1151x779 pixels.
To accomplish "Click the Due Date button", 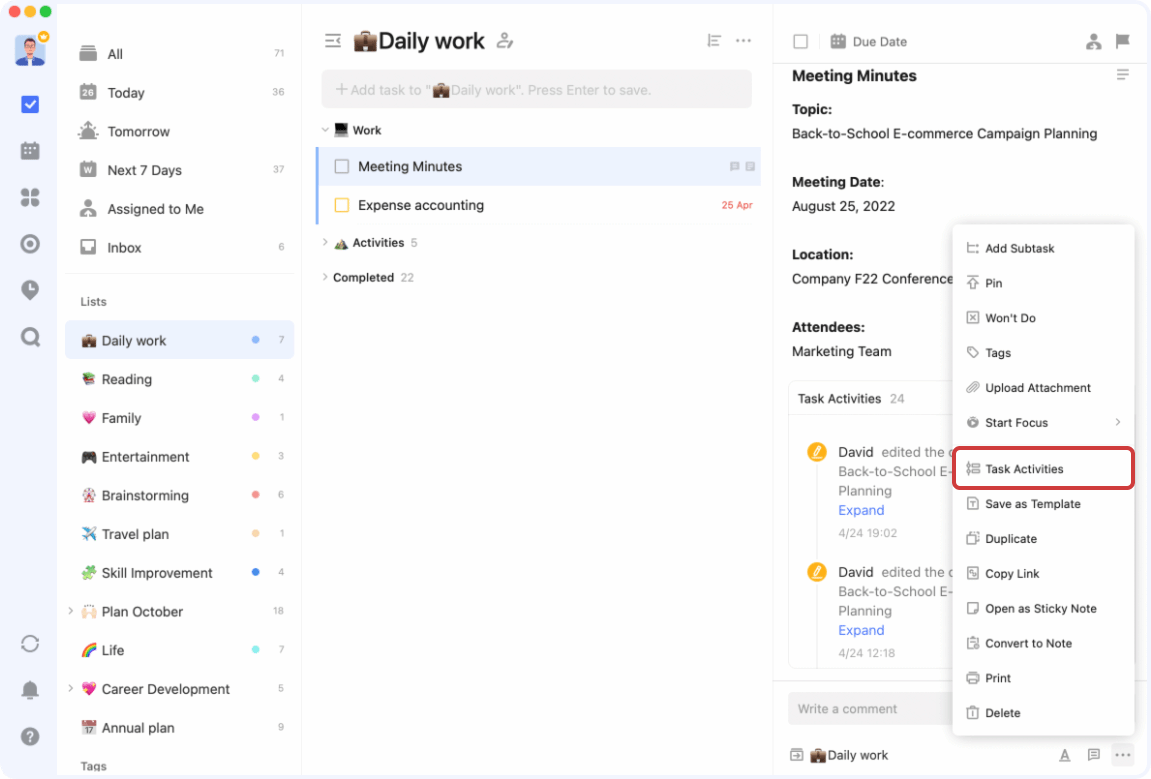I will tap(868, 41).
